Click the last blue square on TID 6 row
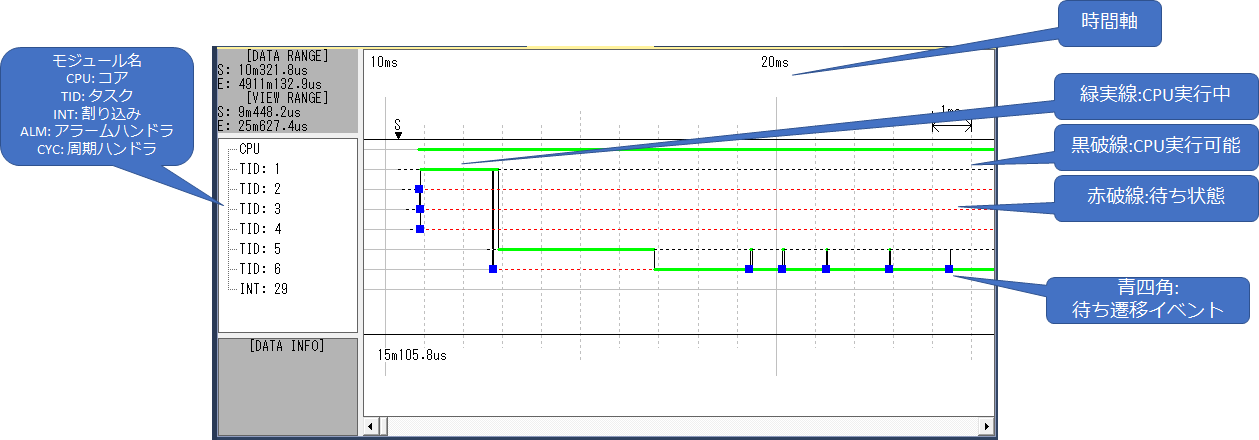 coord(949,269)
